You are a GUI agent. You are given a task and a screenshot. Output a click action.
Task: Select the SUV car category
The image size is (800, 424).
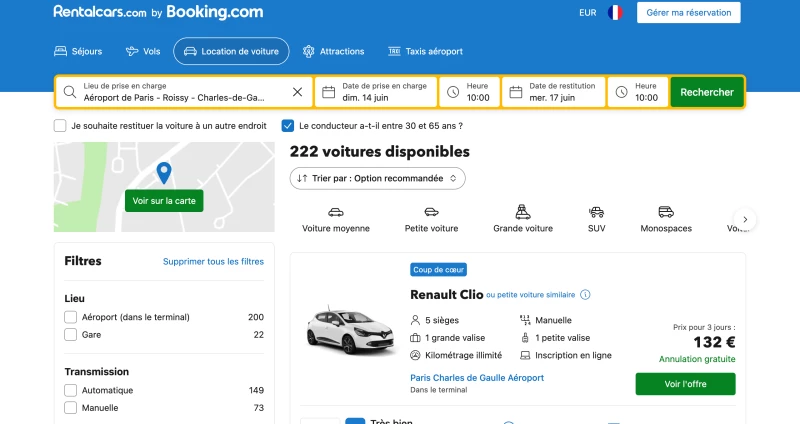[596, 219]
